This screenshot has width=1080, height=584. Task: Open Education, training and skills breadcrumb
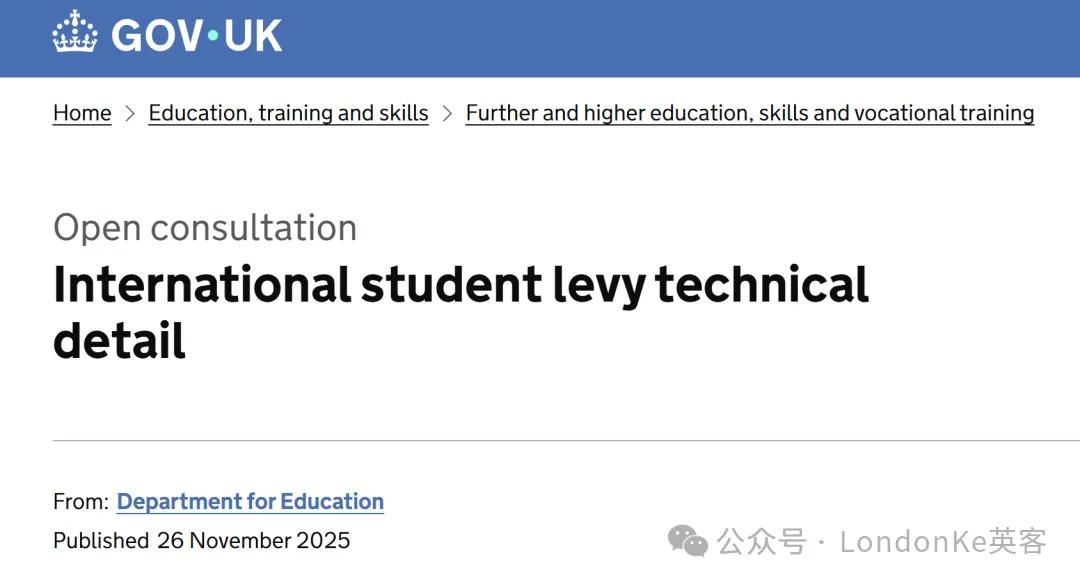(x=288, y=113)
